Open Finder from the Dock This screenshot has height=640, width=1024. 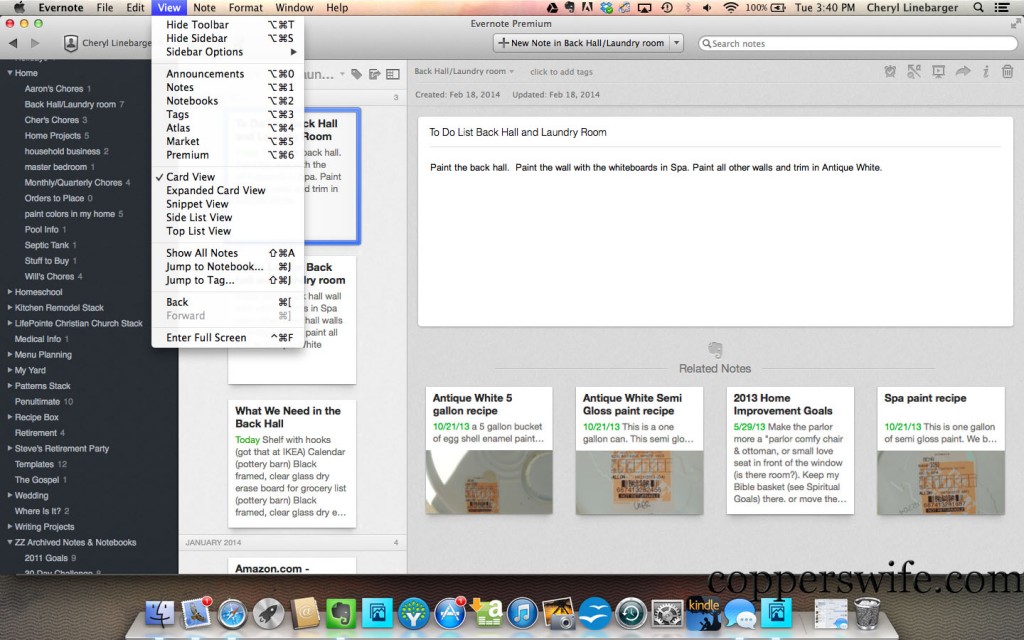point(160,613)
